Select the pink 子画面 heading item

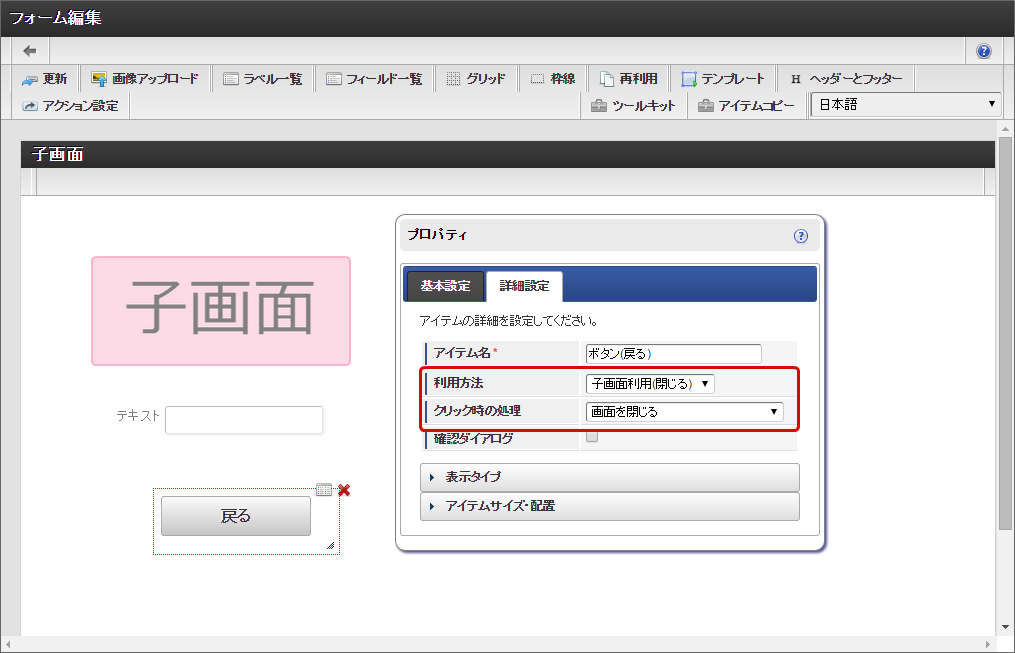pos(221,311)
